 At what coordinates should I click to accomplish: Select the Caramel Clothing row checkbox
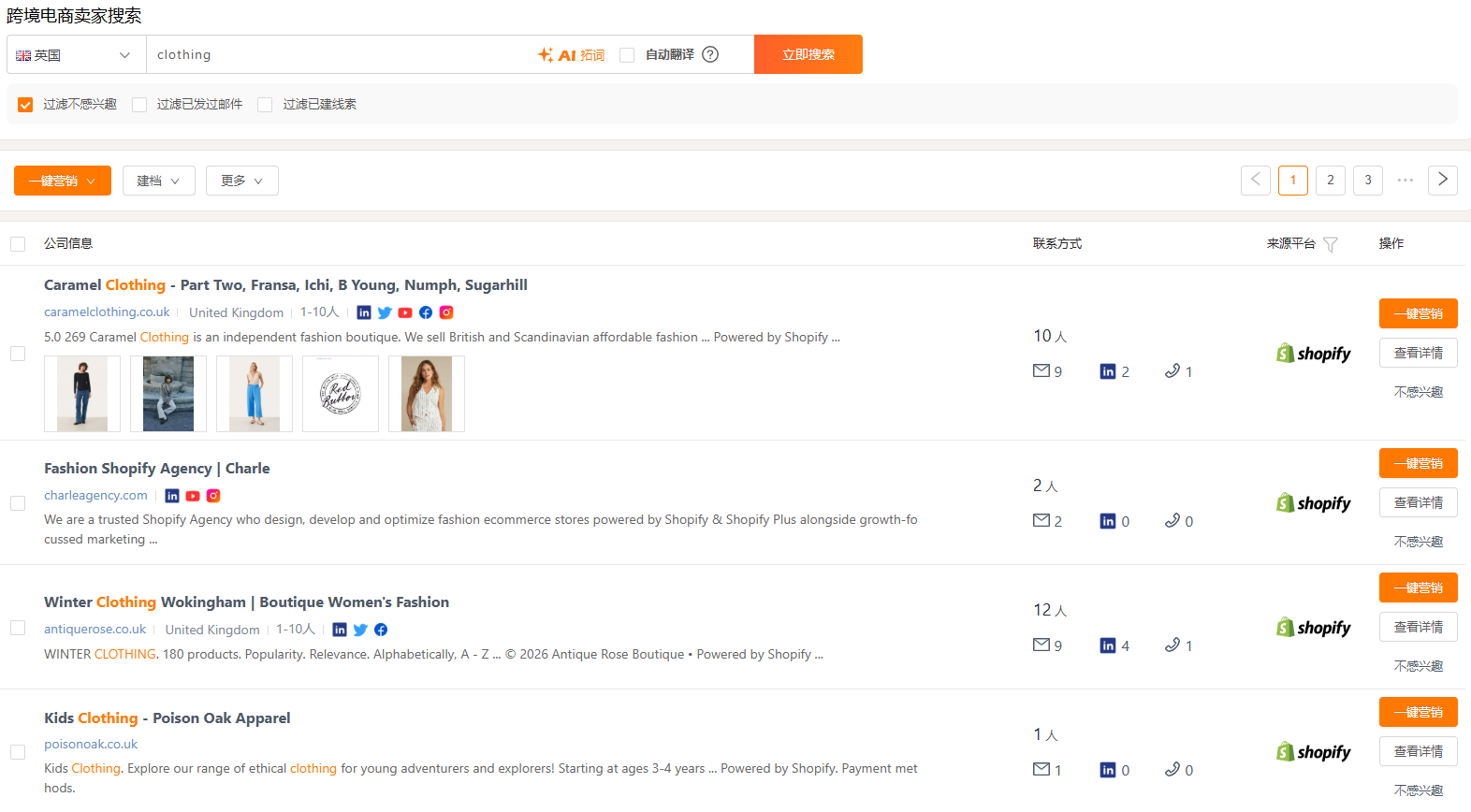[18, 354]
